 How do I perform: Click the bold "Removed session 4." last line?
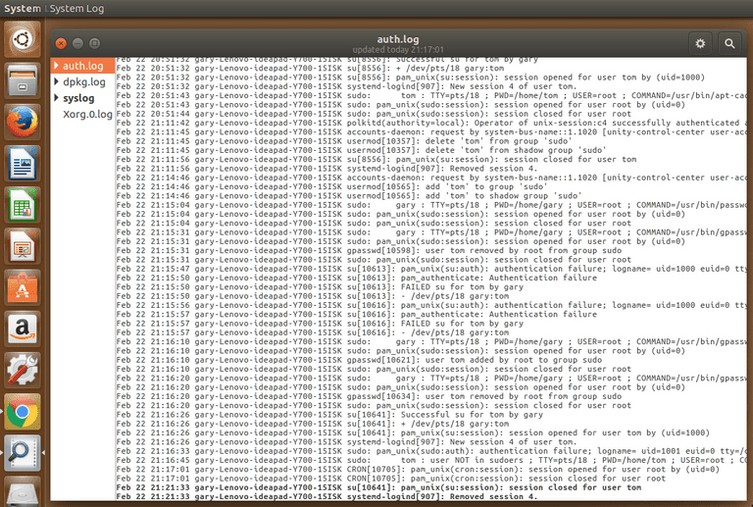(x=327, y=497)
